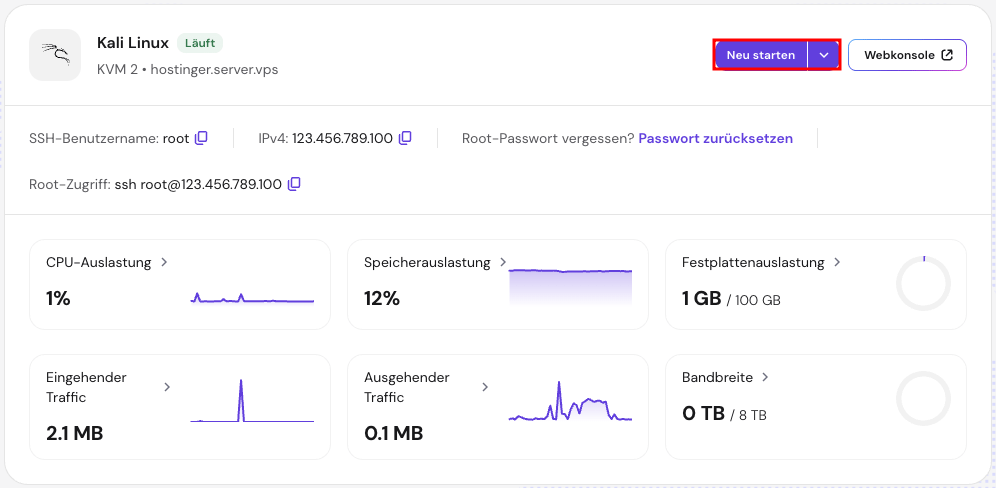The image size is (996, 488).
Task: Click the 1 GB disk usage value
Action: coord(702,297)
